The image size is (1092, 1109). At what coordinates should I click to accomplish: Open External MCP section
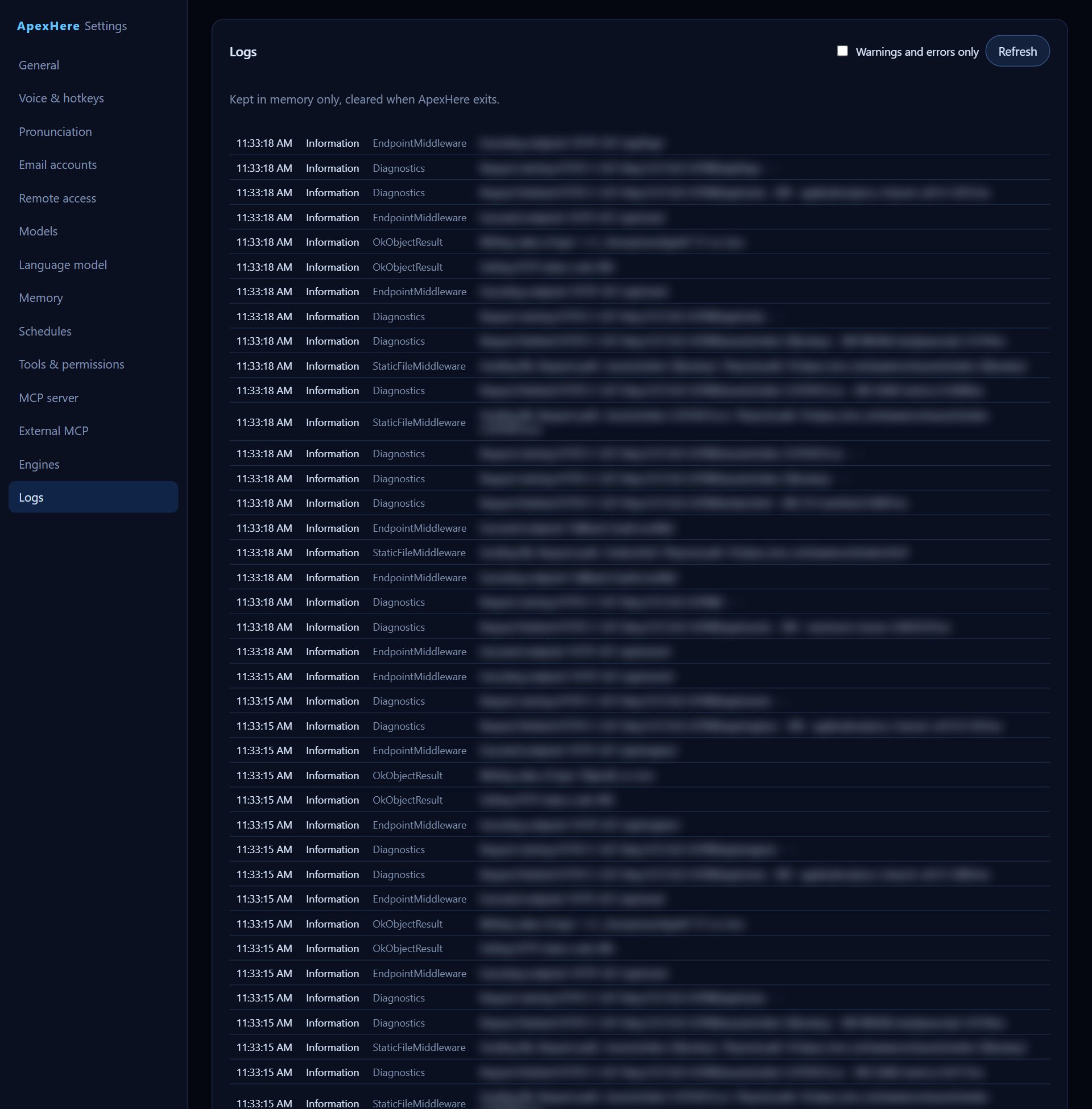tap(93, 431)
